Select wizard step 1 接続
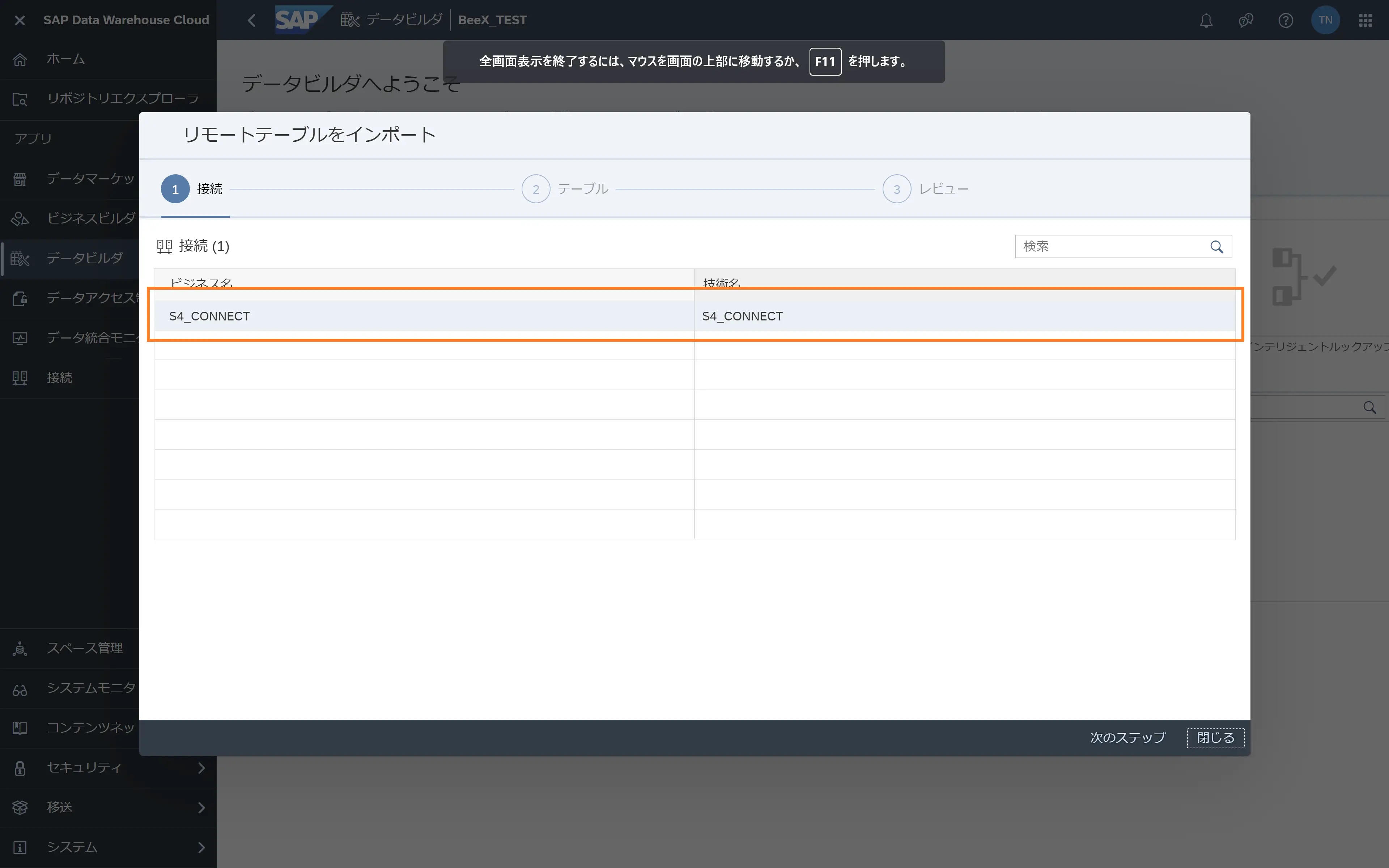This screenshot has width=1389, height=868. pyautogui.click(x=192, y=189)
